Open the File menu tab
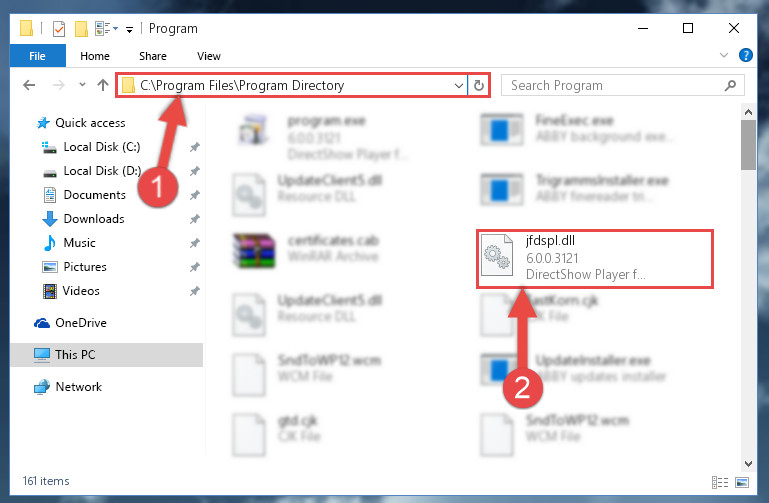 pos(38,56)
